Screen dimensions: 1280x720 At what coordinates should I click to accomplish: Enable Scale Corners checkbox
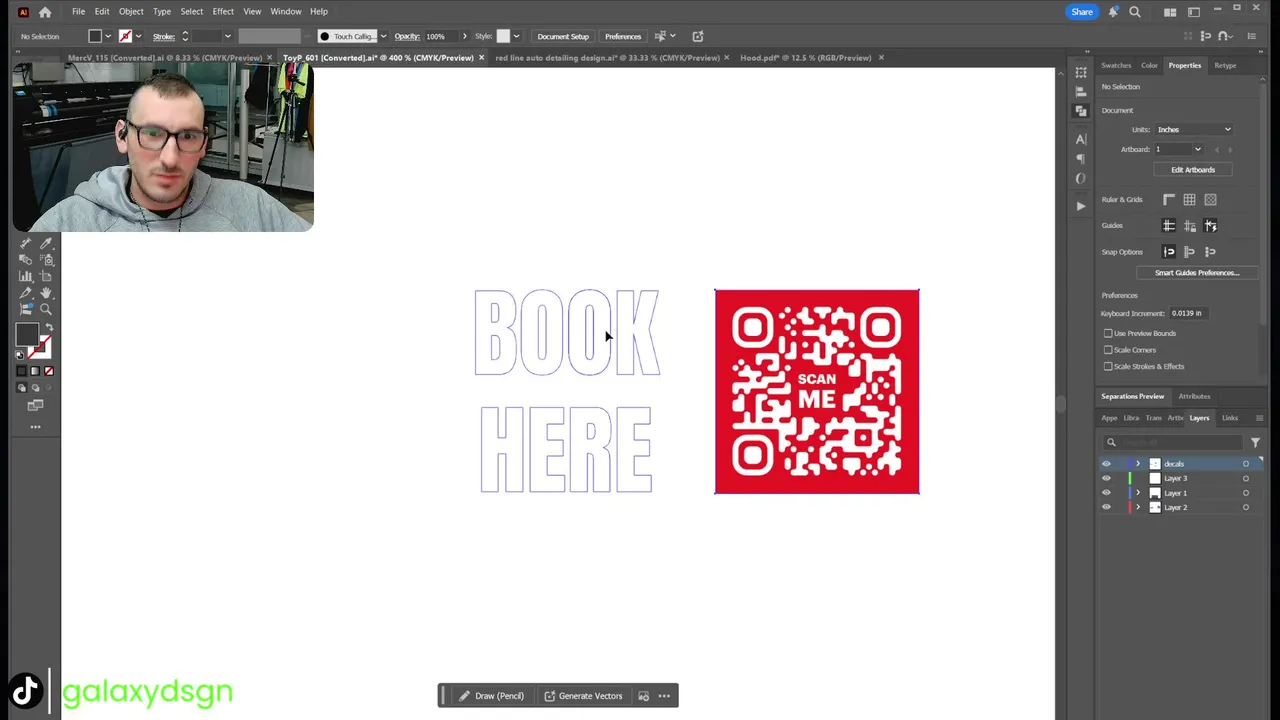pyautogui.click(x=1108, y=350)
